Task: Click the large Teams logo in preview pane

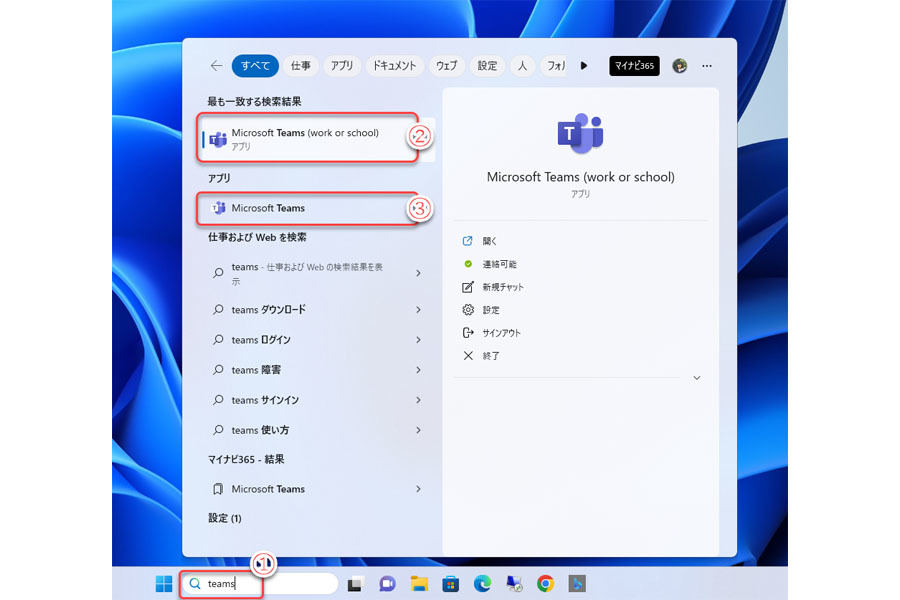Action: click(580, 133)
